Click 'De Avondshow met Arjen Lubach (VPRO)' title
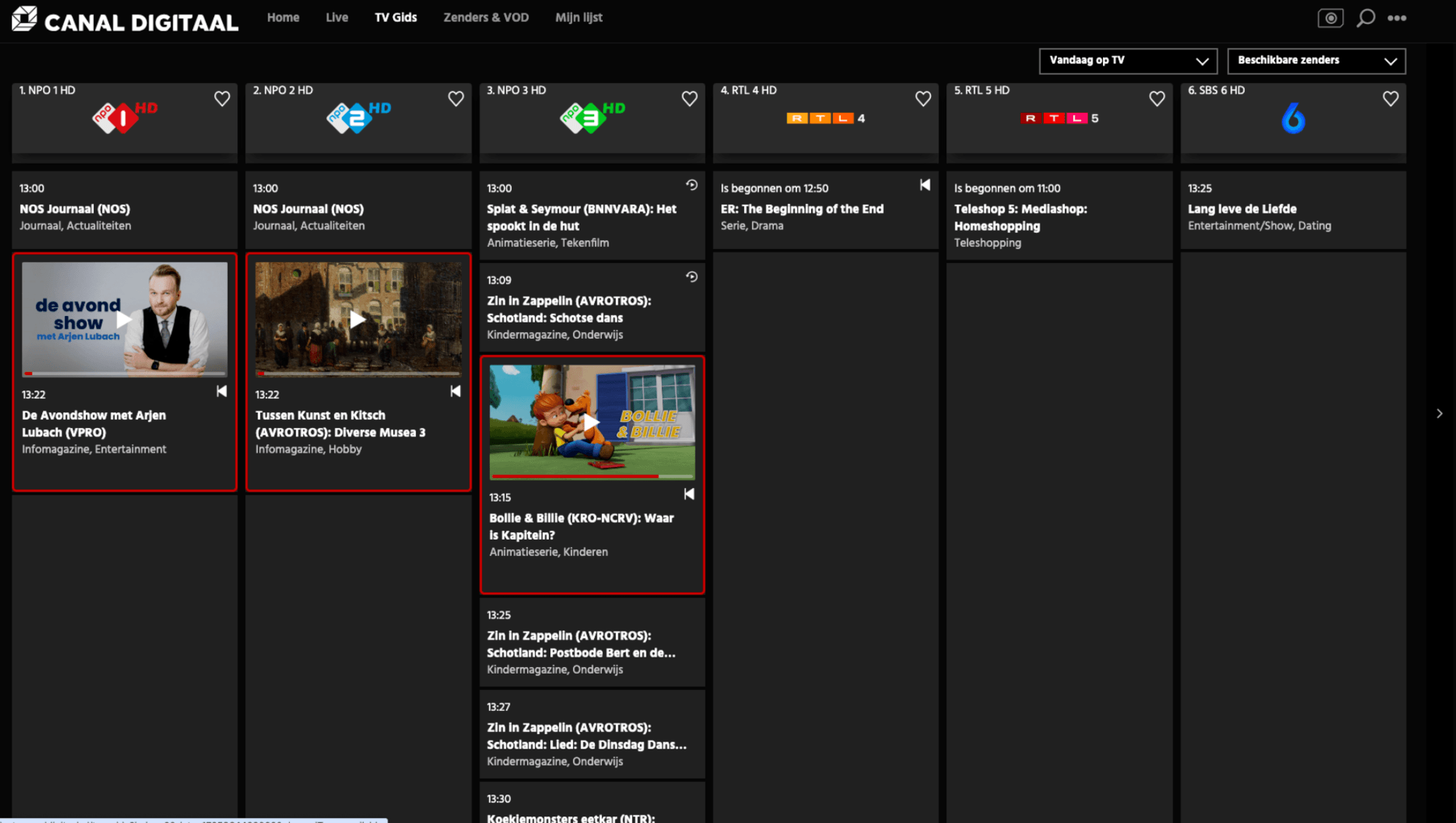Screen dimensions: 1456x823 pyautogui.click(x=94, y=424)
